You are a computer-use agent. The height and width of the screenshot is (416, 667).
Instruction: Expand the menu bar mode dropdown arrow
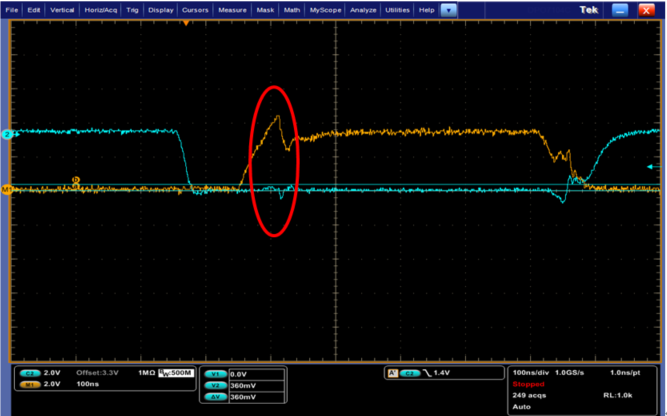pos(449,9)
